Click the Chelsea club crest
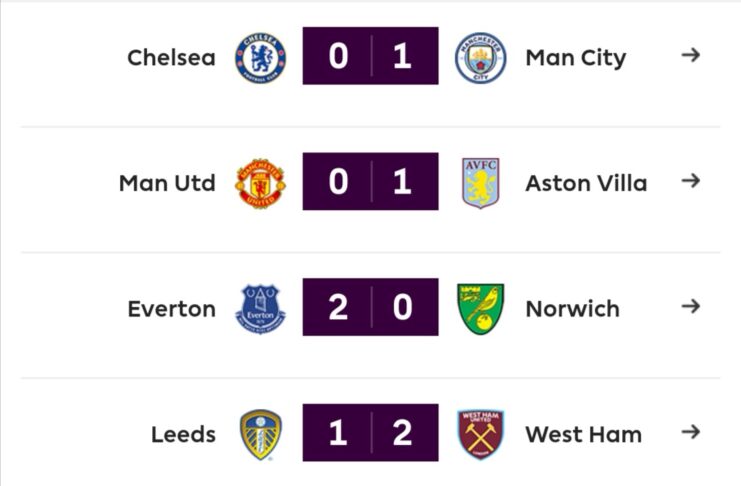 [x=260, y=57]
